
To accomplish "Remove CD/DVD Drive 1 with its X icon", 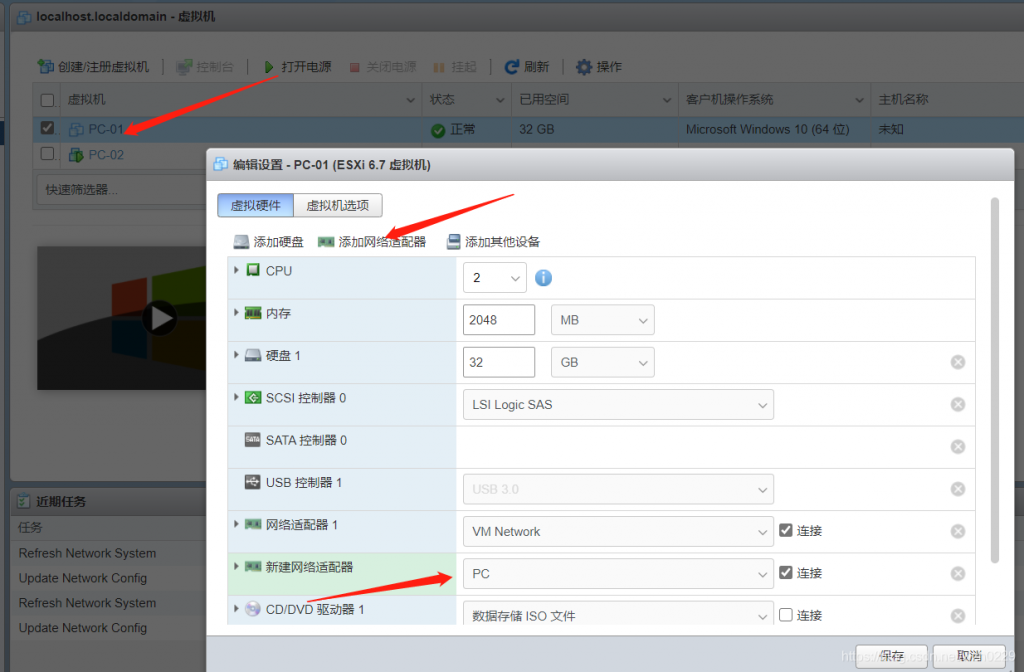I will point(958,616).
